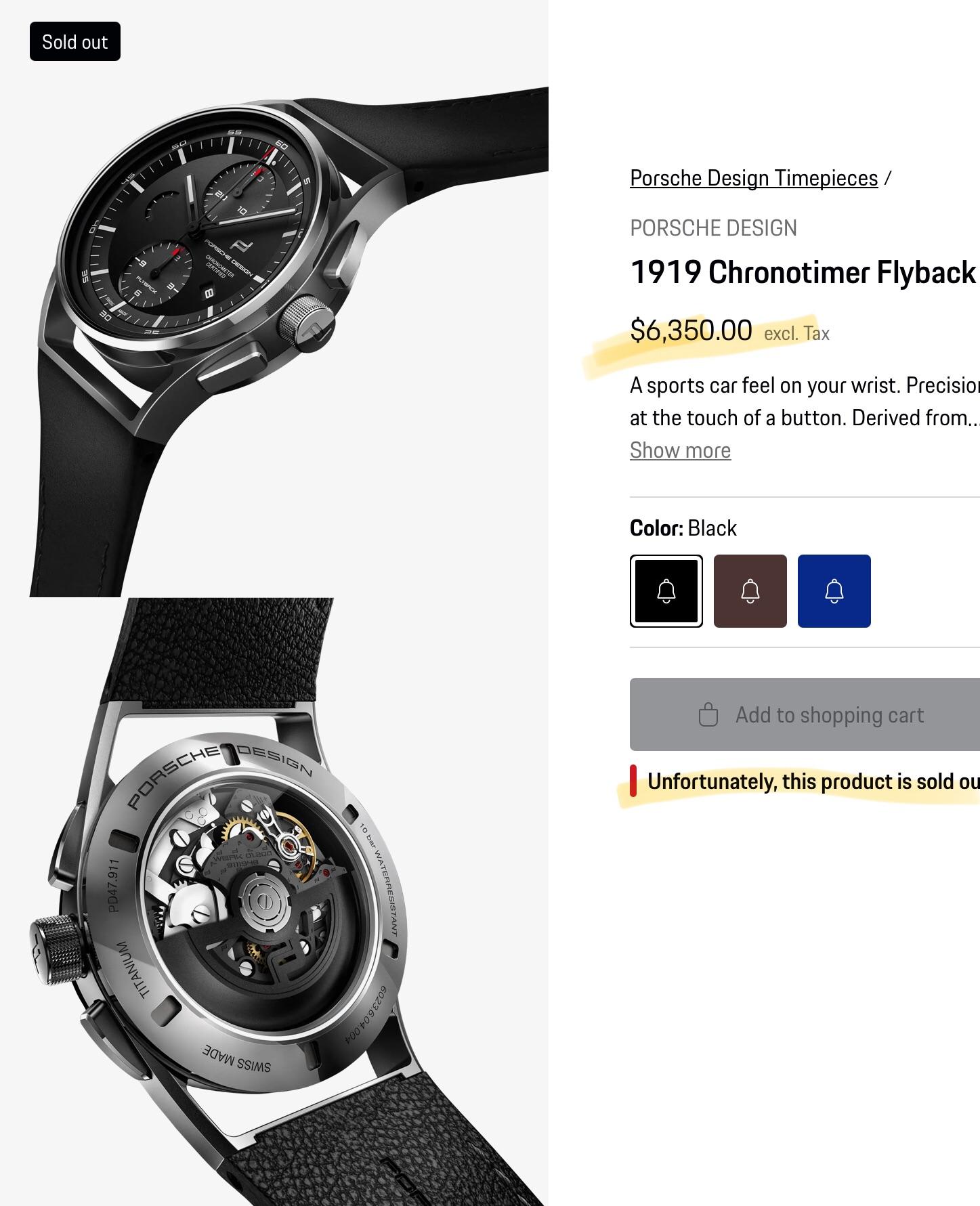This screenshot has height=1206, width=980.
Task: Click the bell icon on the black swatch
Action: pos(666,591)
